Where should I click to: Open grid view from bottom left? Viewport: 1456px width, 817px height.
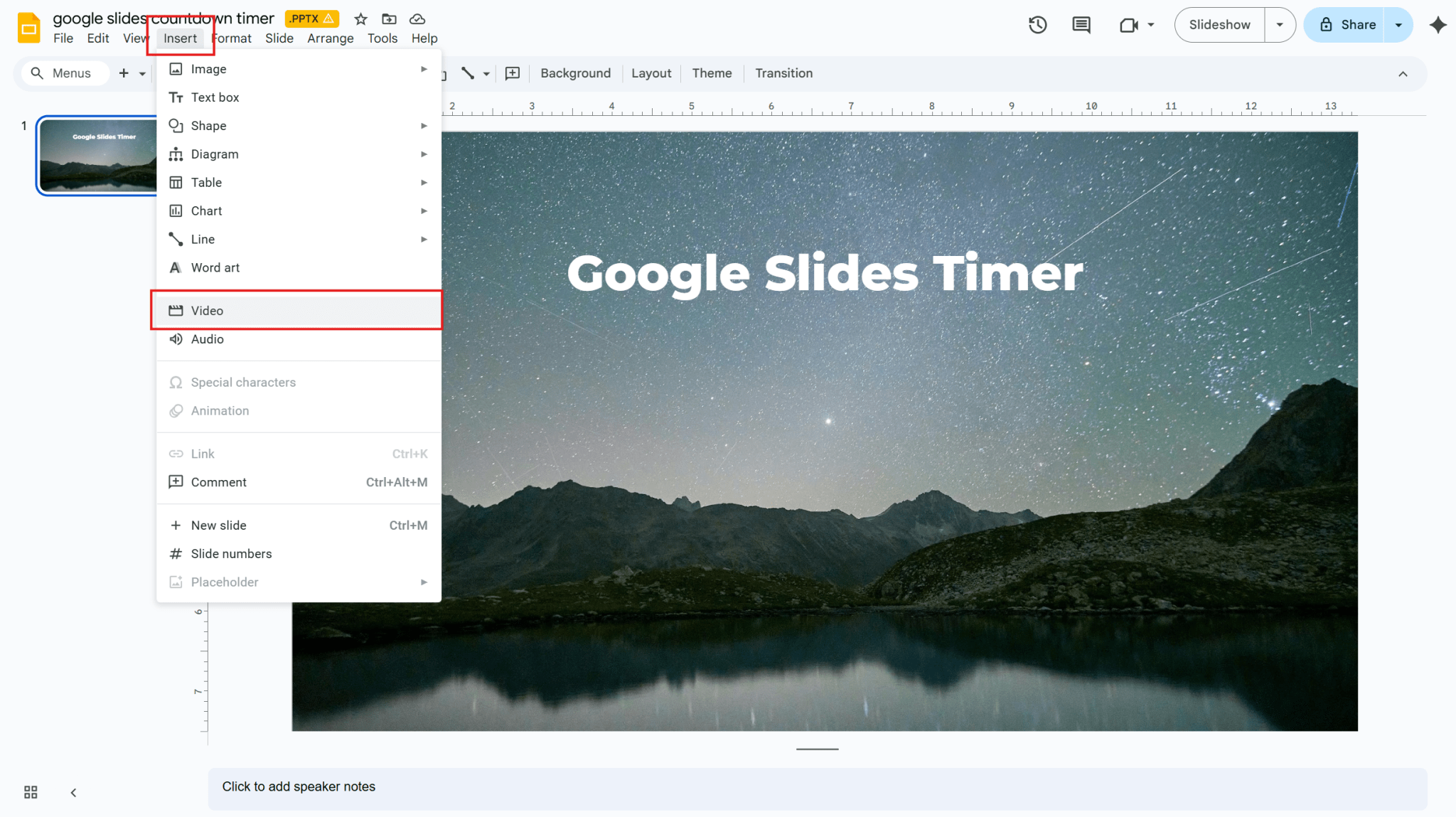pos(30,791)
